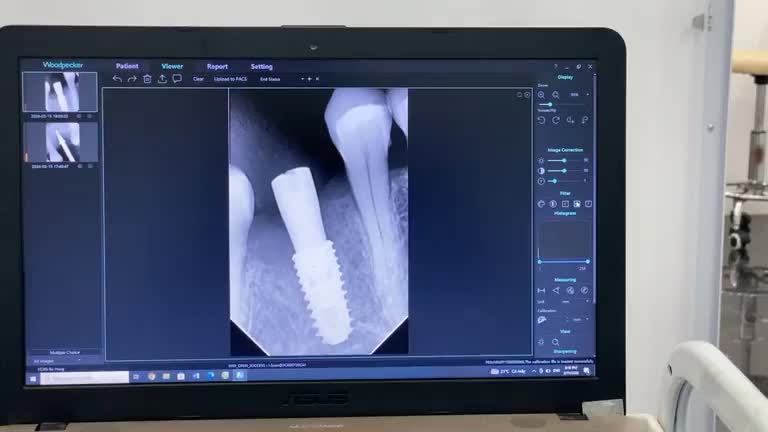The image size is (768, 432).
Task: Click the single-pane layout icon above the x-ray
Action: pos(519,95)
